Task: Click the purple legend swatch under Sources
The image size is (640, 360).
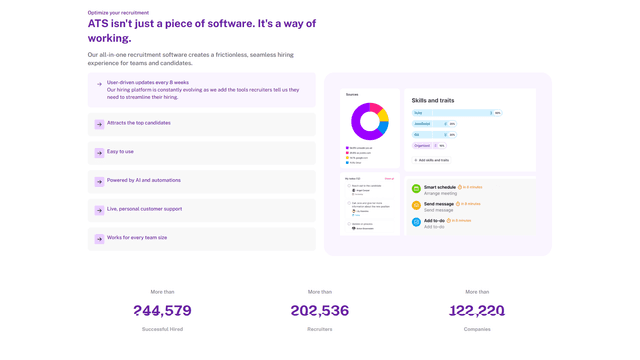Action: tap(347, 148)
